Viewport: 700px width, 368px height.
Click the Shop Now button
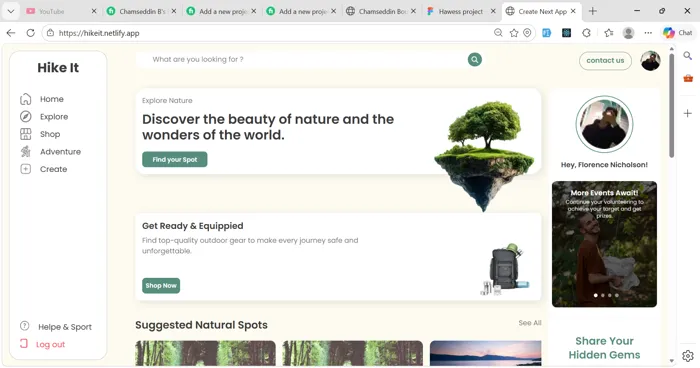pos(161,285)
